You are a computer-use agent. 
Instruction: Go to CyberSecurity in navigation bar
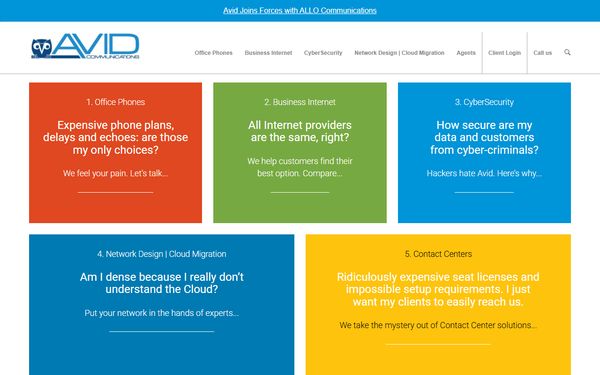point(323,53)
